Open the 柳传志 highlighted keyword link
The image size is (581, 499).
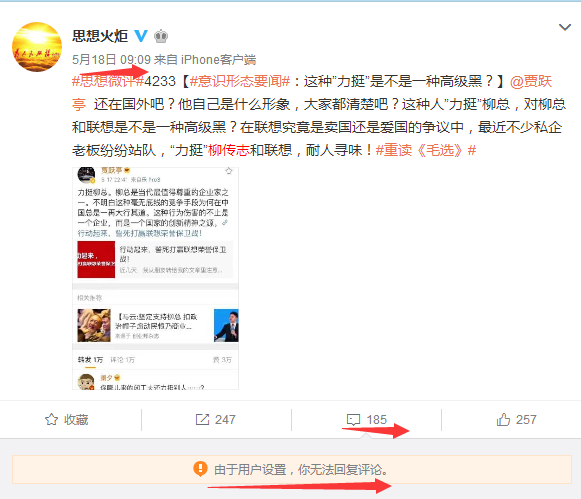pos(229,150)
